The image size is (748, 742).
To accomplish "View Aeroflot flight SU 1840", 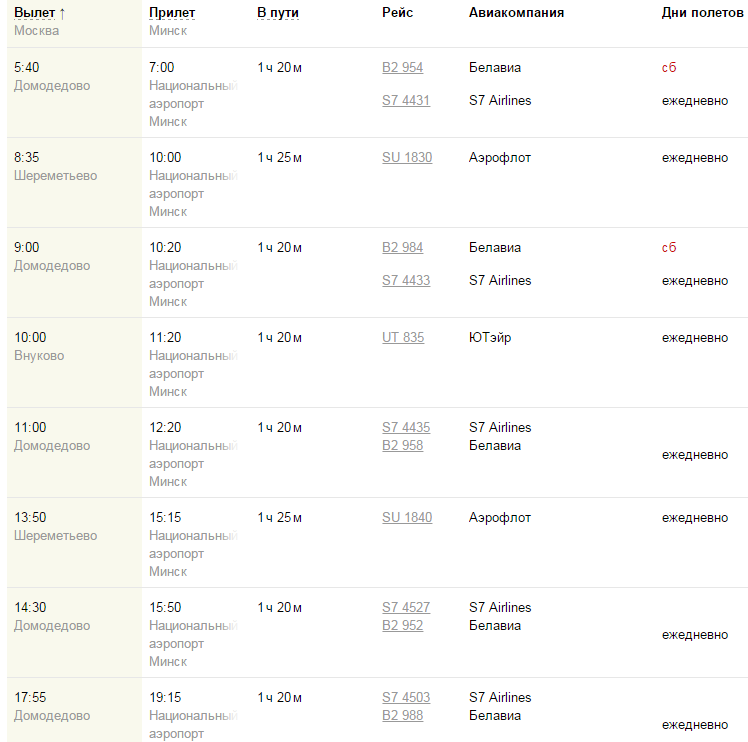I will tap(407, 518).
